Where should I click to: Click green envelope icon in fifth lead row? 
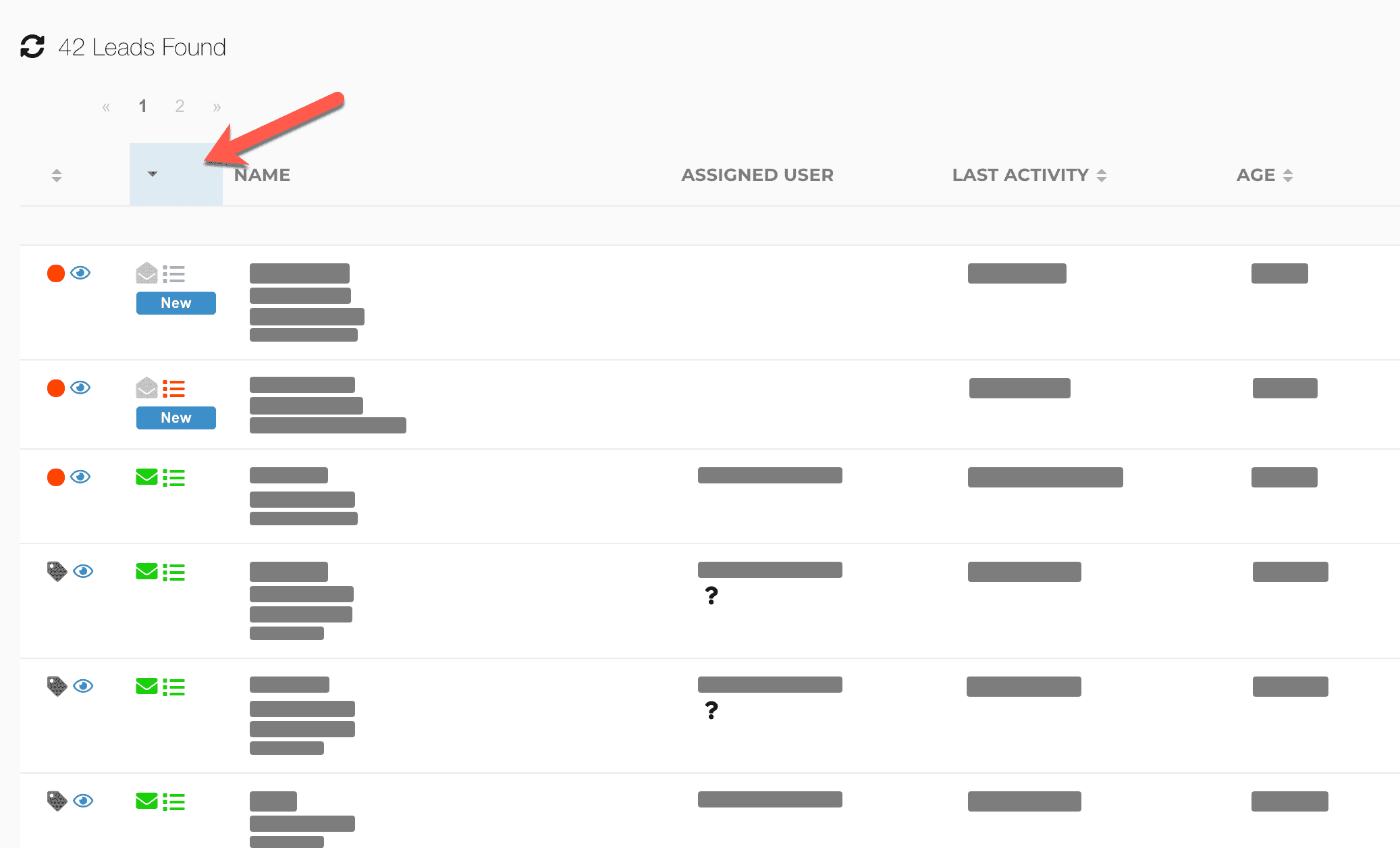coord(146,687)
